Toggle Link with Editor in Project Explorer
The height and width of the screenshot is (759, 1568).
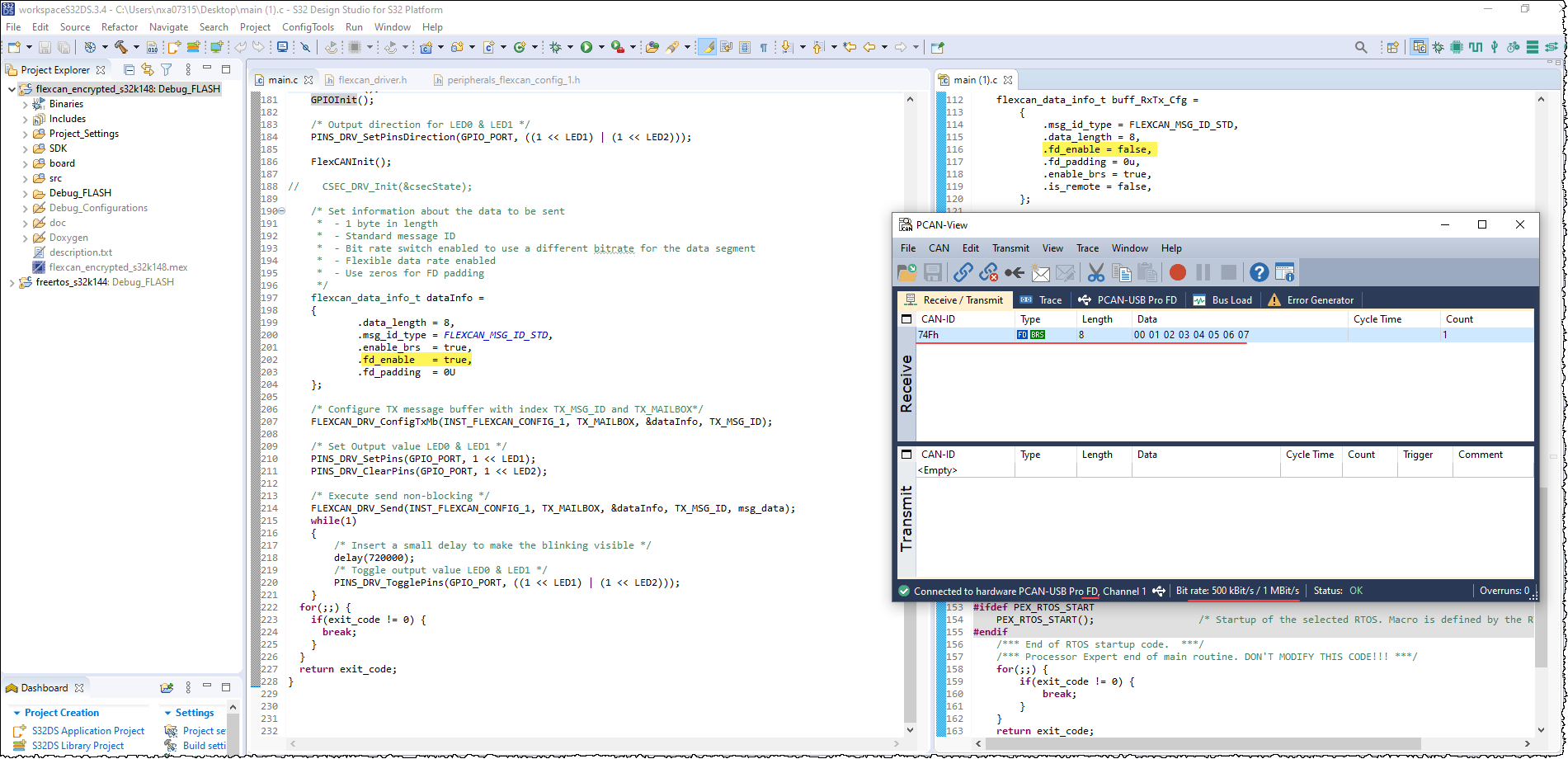pos(148,70)
